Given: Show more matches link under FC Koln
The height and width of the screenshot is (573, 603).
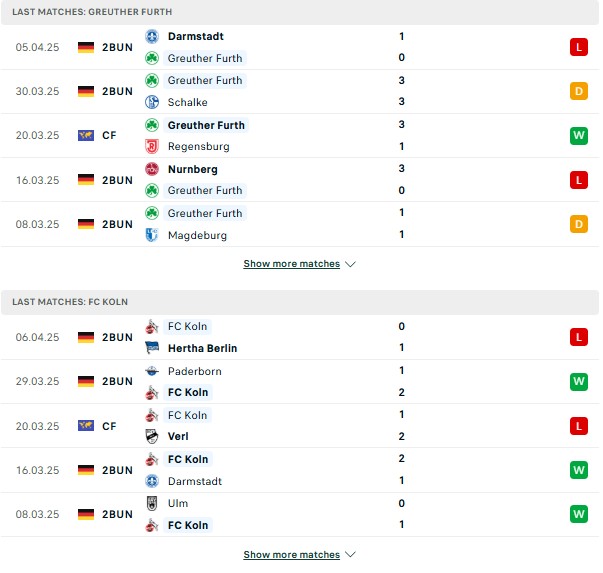Looking at the screenshot, I should coord(292,555).
